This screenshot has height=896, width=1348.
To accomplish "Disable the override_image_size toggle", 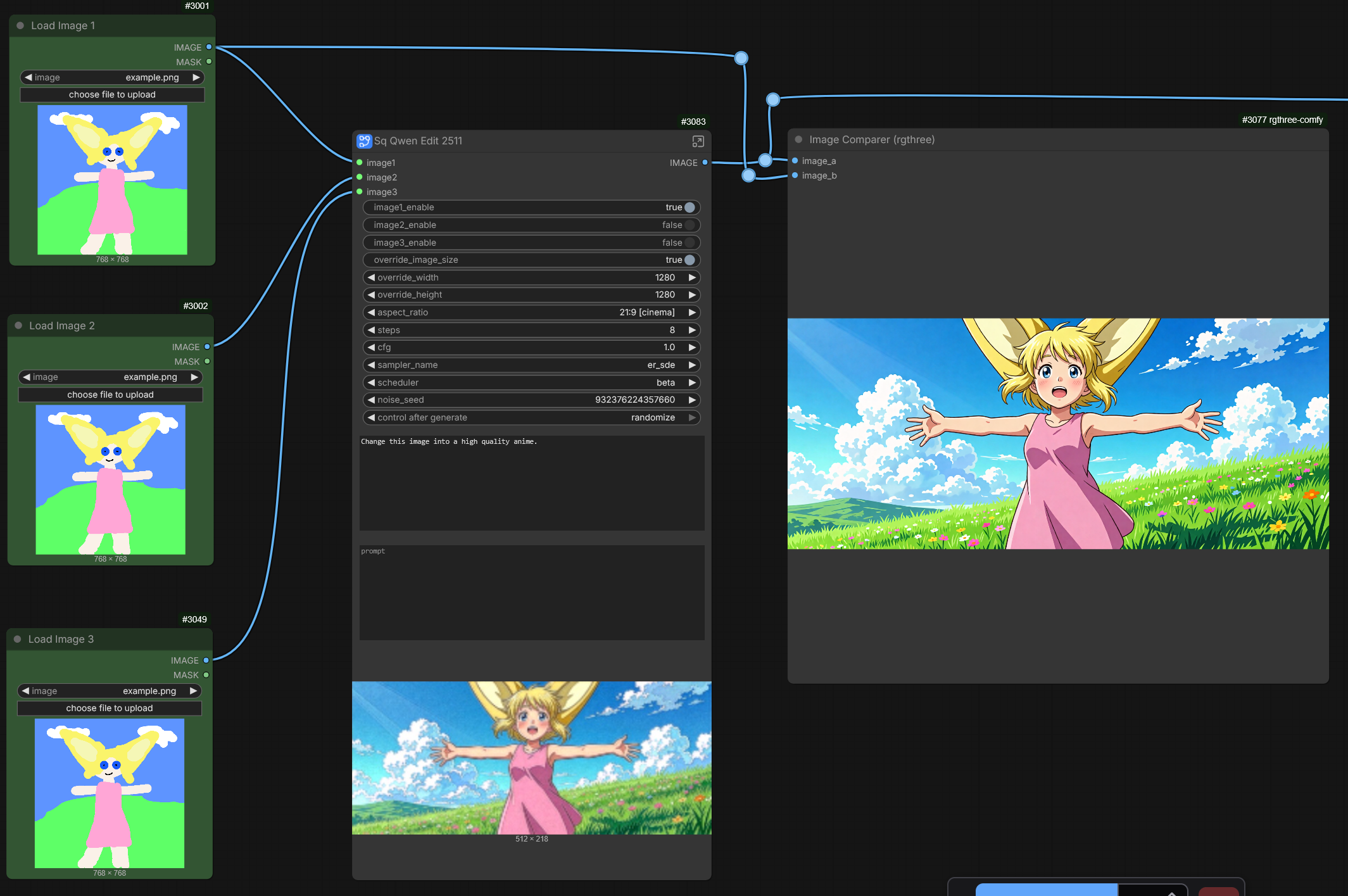I will [x=689, y=260].
